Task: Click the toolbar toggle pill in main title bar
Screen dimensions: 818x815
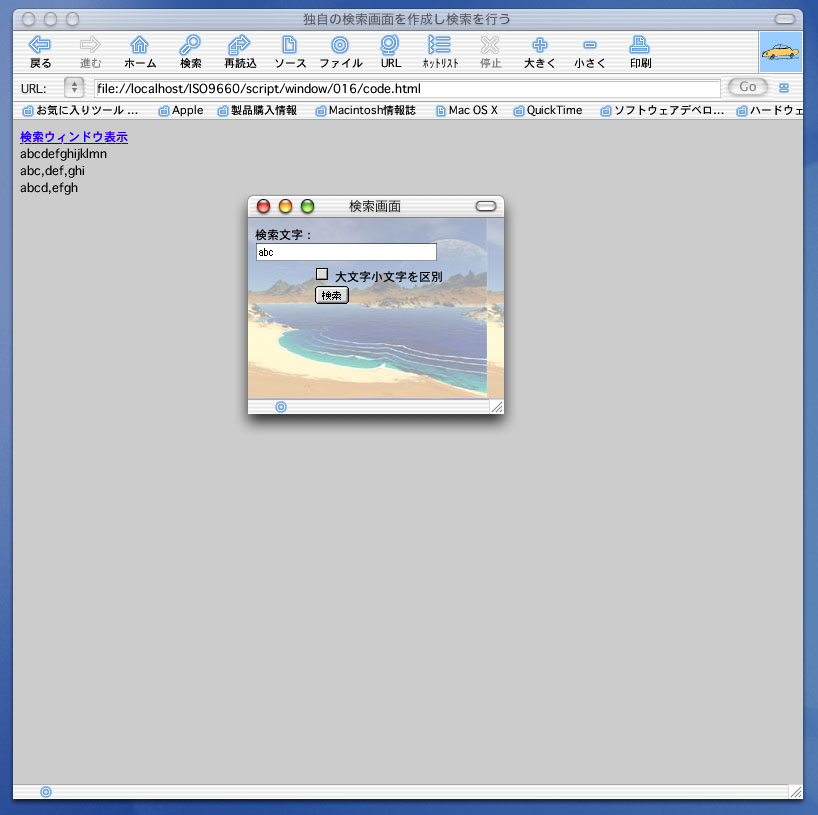Action: (785, 19)
